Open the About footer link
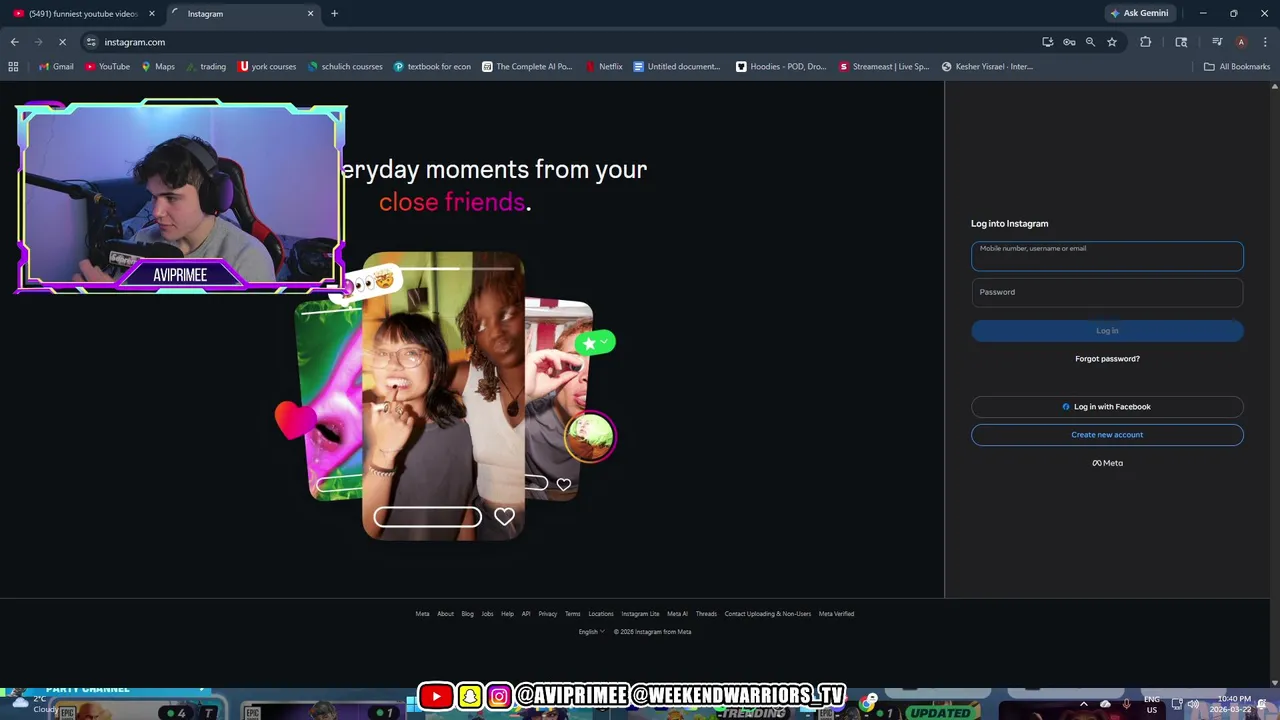Viewport: 1280px width, 720px height. 445,614
